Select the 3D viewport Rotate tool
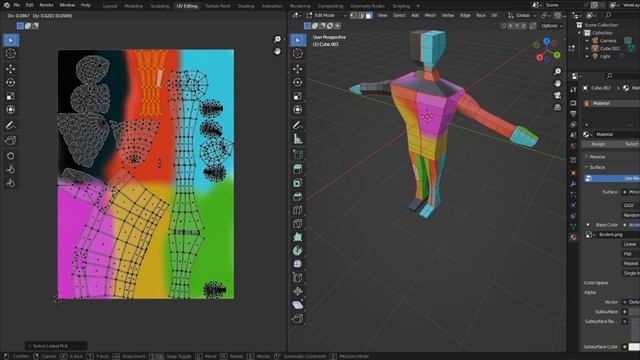 [x=298, y=82]
